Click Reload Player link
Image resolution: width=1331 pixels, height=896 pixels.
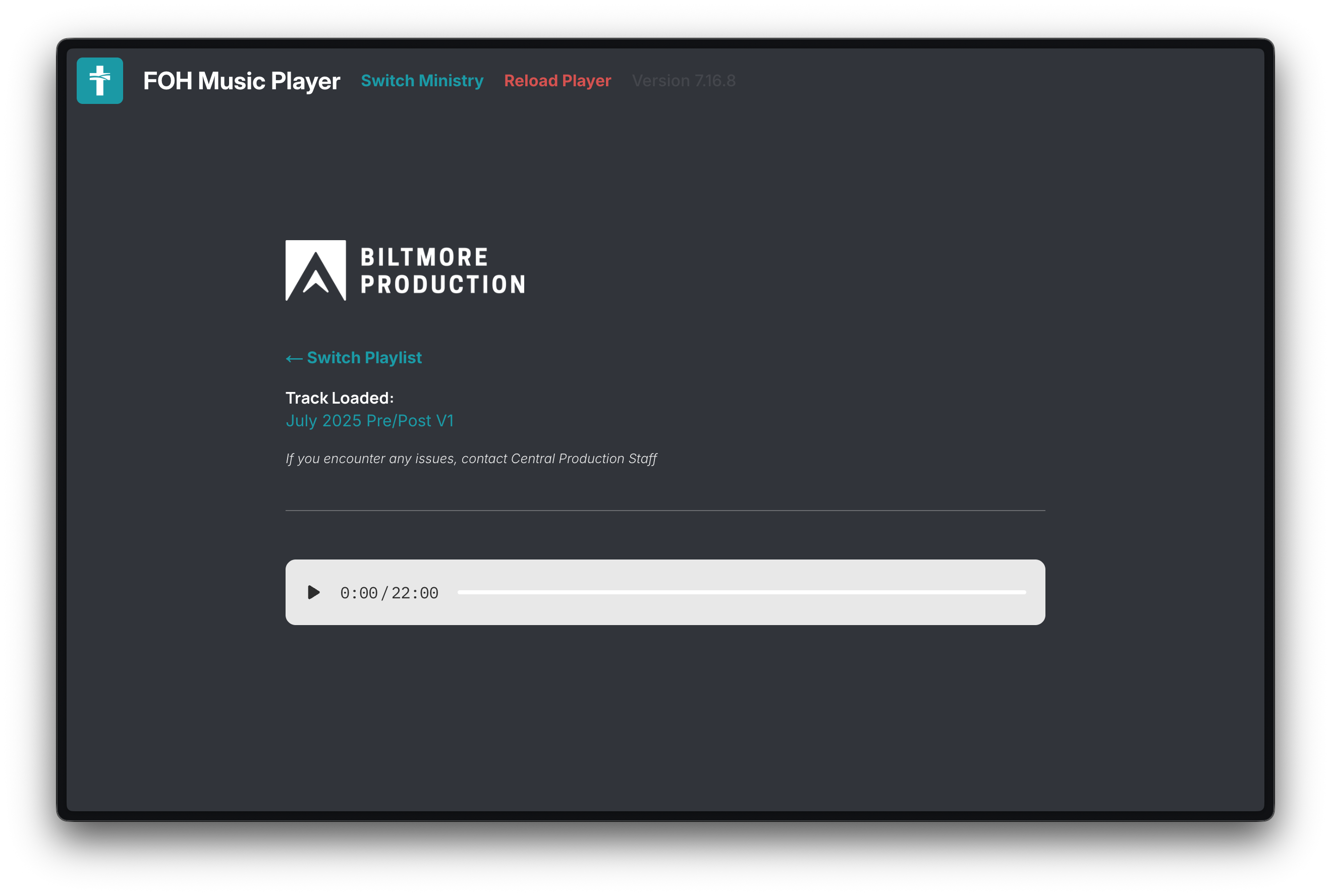coord(557,81)
